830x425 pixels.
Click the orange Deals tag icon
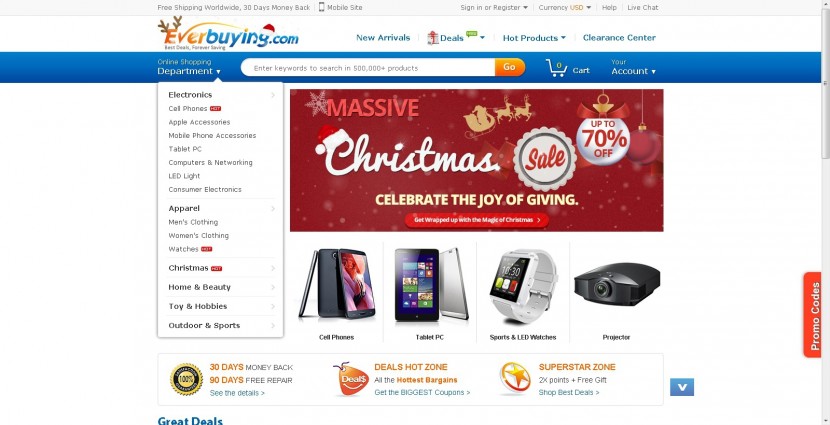pos(351,379)
